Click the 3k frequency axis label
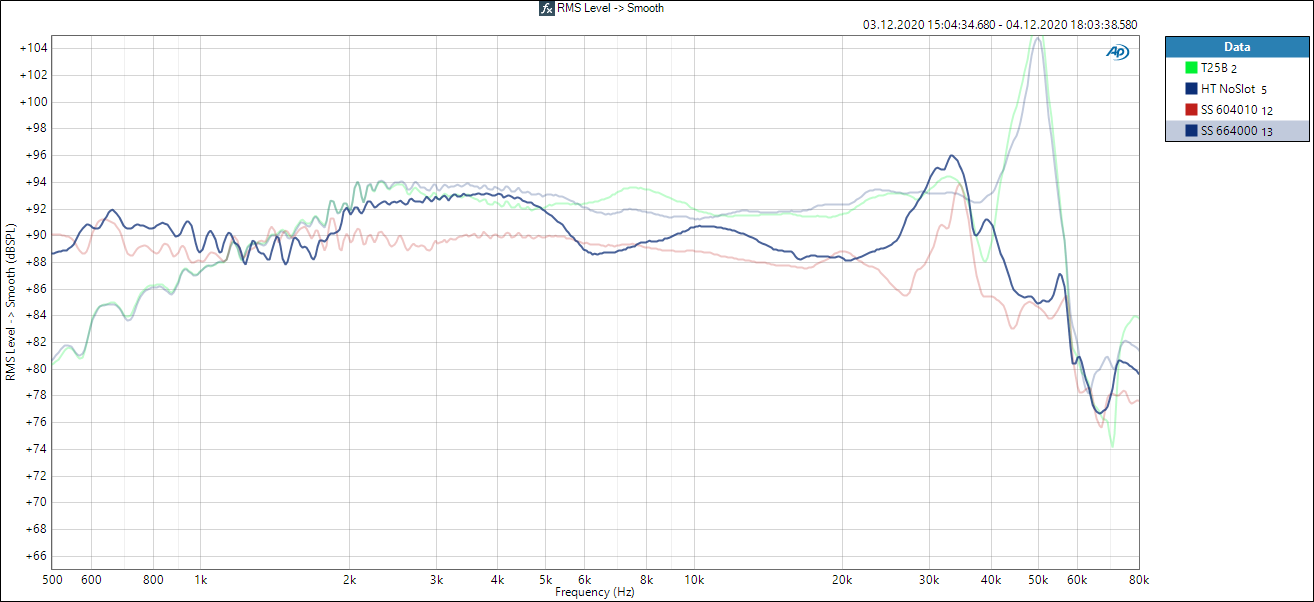This screenshot has width=1314, height=602. 436,580
